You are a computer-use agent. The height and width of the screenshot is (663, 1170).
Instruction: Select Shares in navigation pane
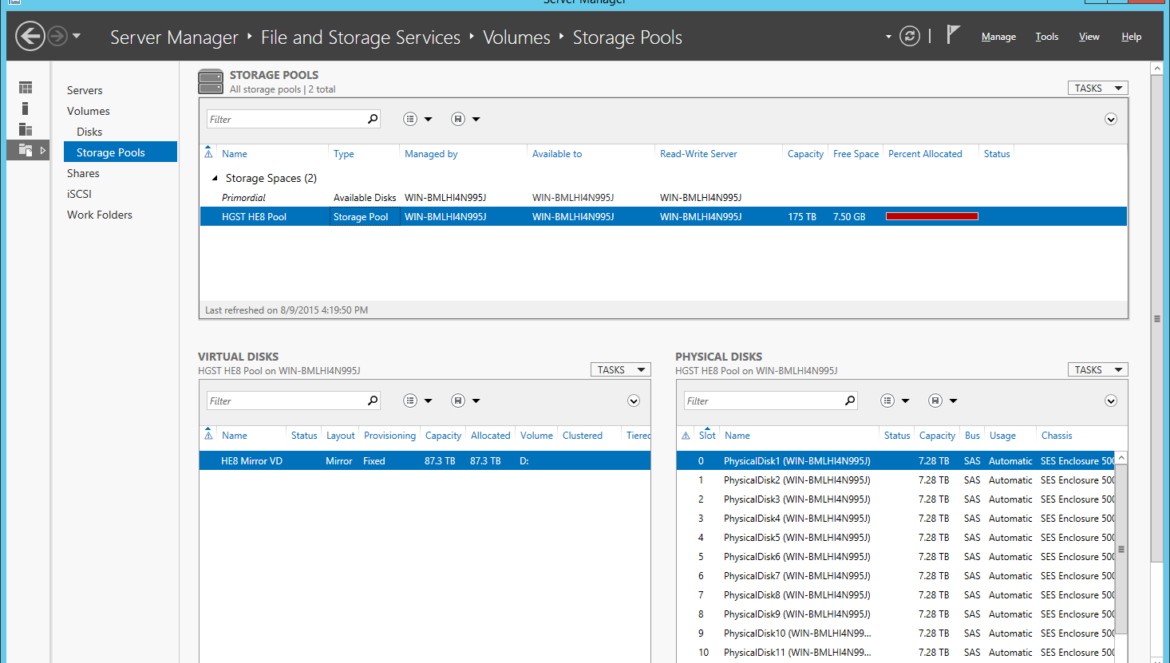[x=83, y=173]
